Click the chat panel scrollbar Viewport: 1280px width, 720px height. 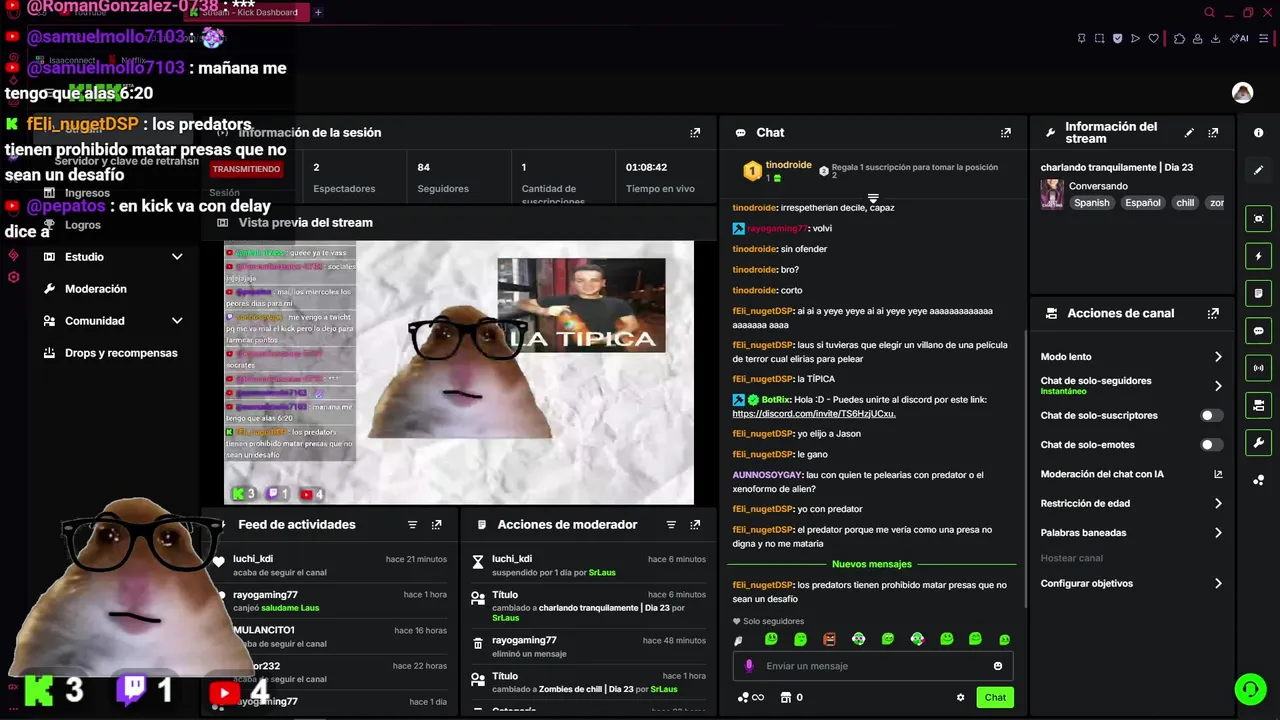[1025, 468]
